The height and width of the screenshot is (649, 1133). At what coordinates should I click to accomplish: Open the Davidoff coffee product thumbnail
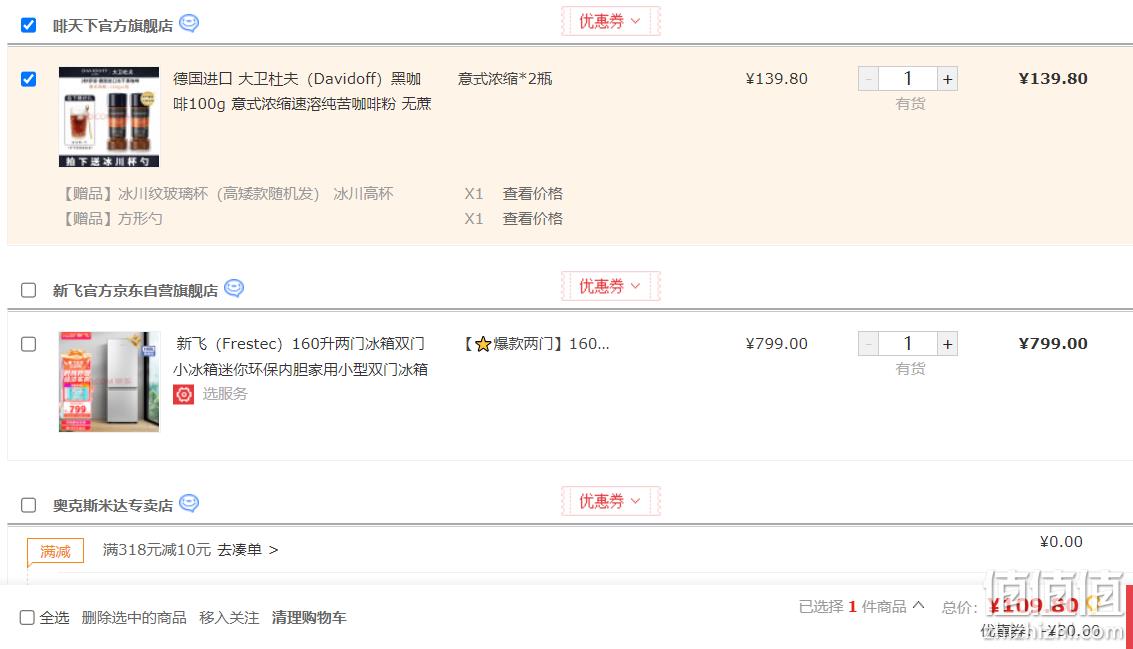(x=108, y=117)
